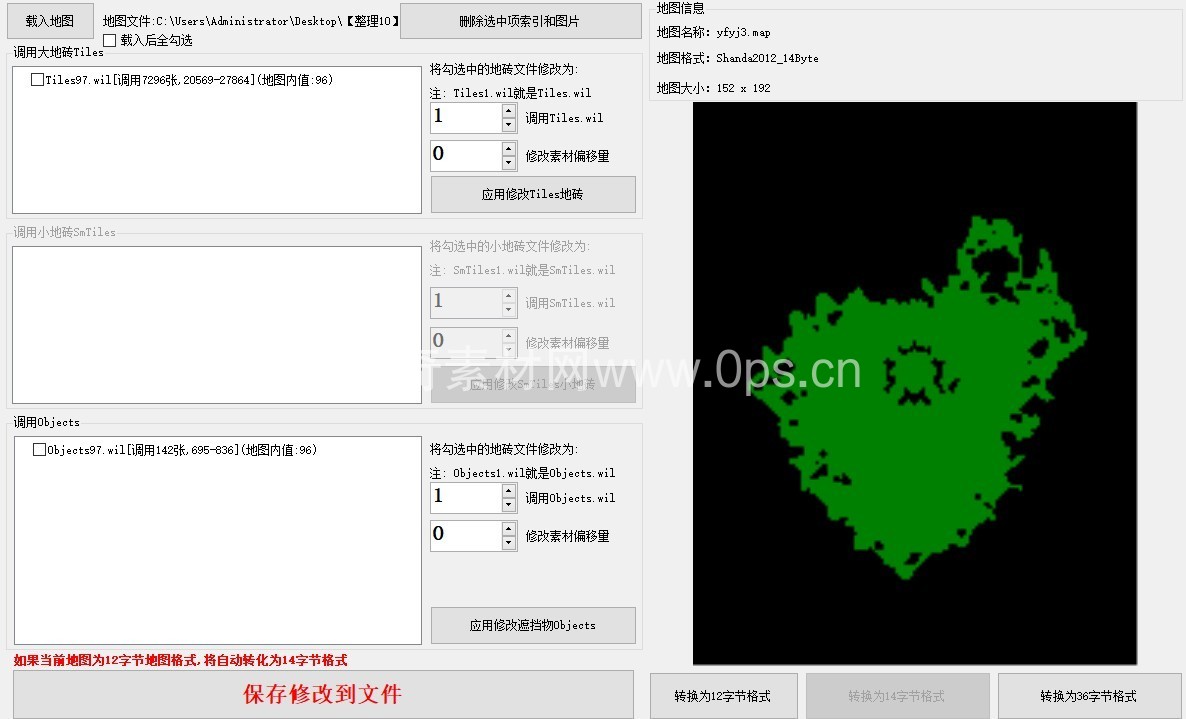The image size is (1186, 719).
Task: Decrease the 调用Objects.wil number with down arrow
Action: pos(509,505)
